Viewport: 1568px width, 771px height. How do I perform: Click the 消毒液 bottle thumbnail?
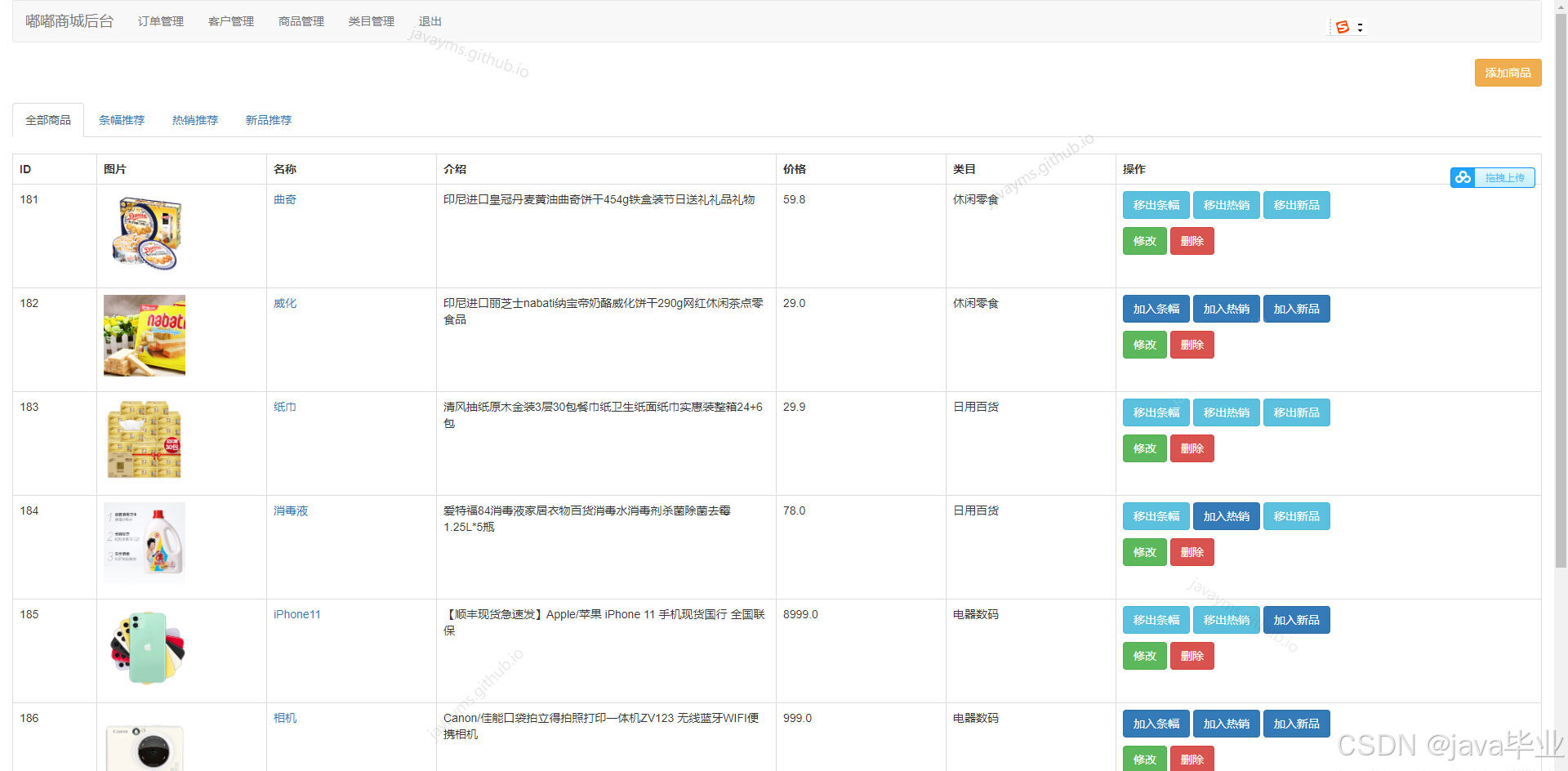[x=145, y=543]
